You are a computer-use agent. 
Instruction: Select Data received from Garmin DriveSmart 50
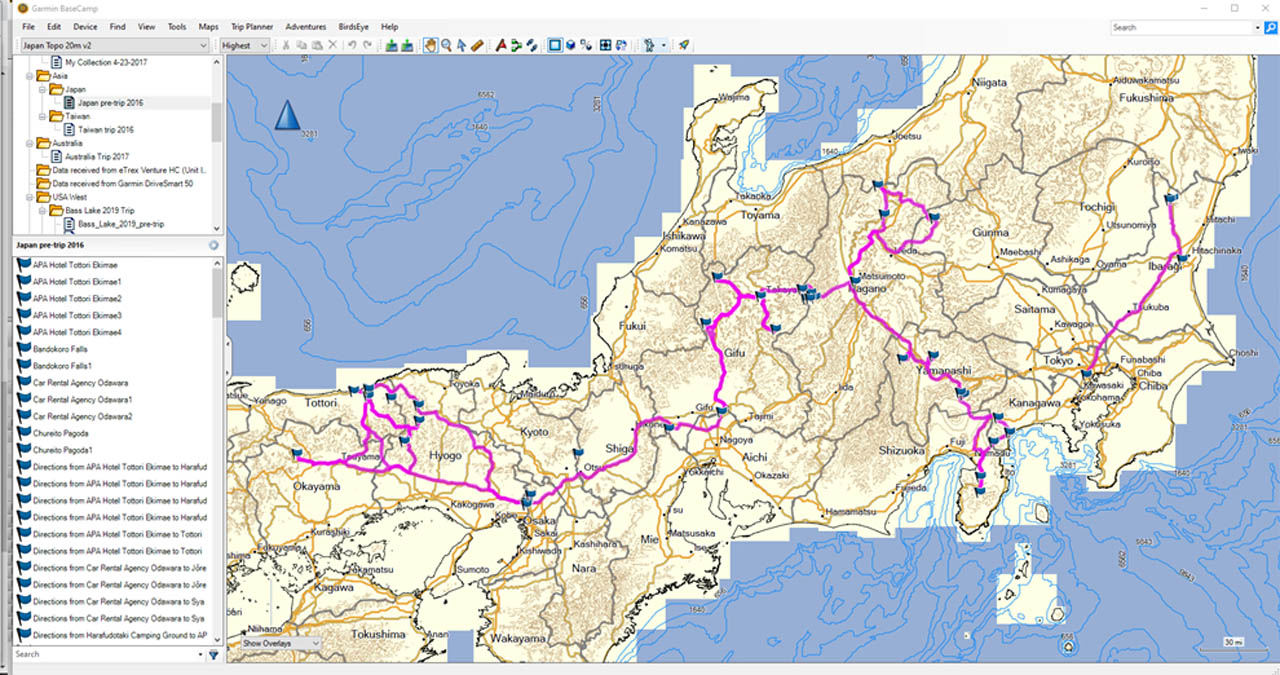122,184
